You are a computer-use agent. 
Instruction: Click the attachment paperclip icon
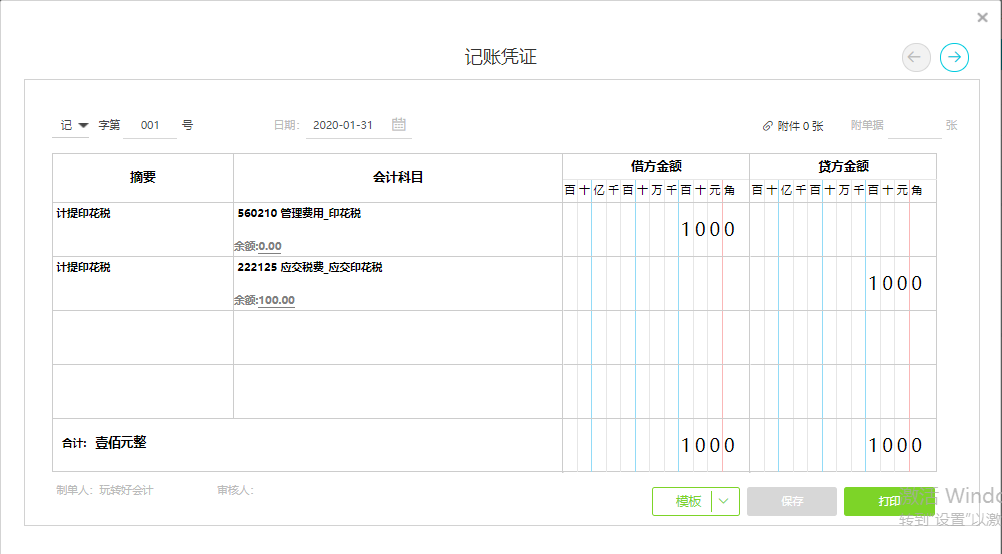pos(767,126)
